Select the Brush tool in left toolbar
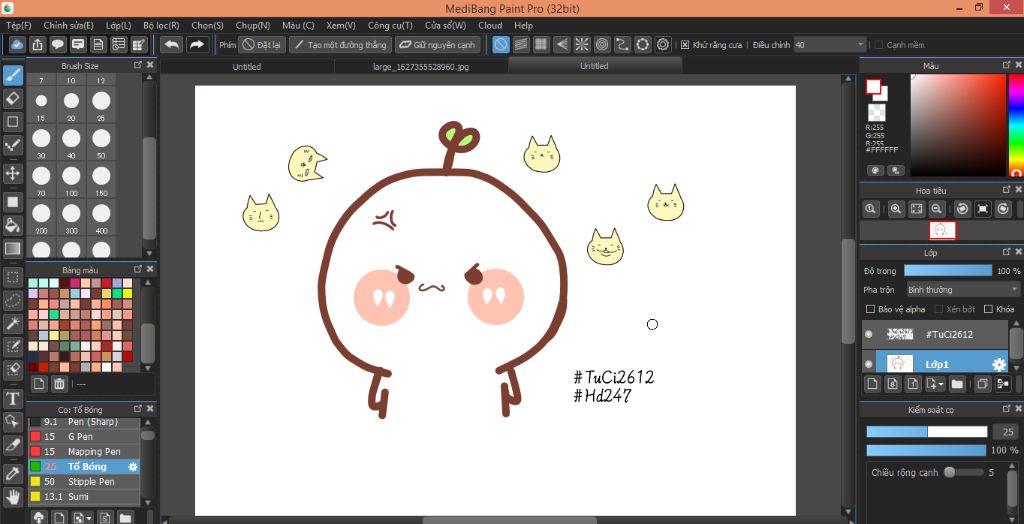The width and height of the screenshot is (1024, 524). click(x=13, y=75)
